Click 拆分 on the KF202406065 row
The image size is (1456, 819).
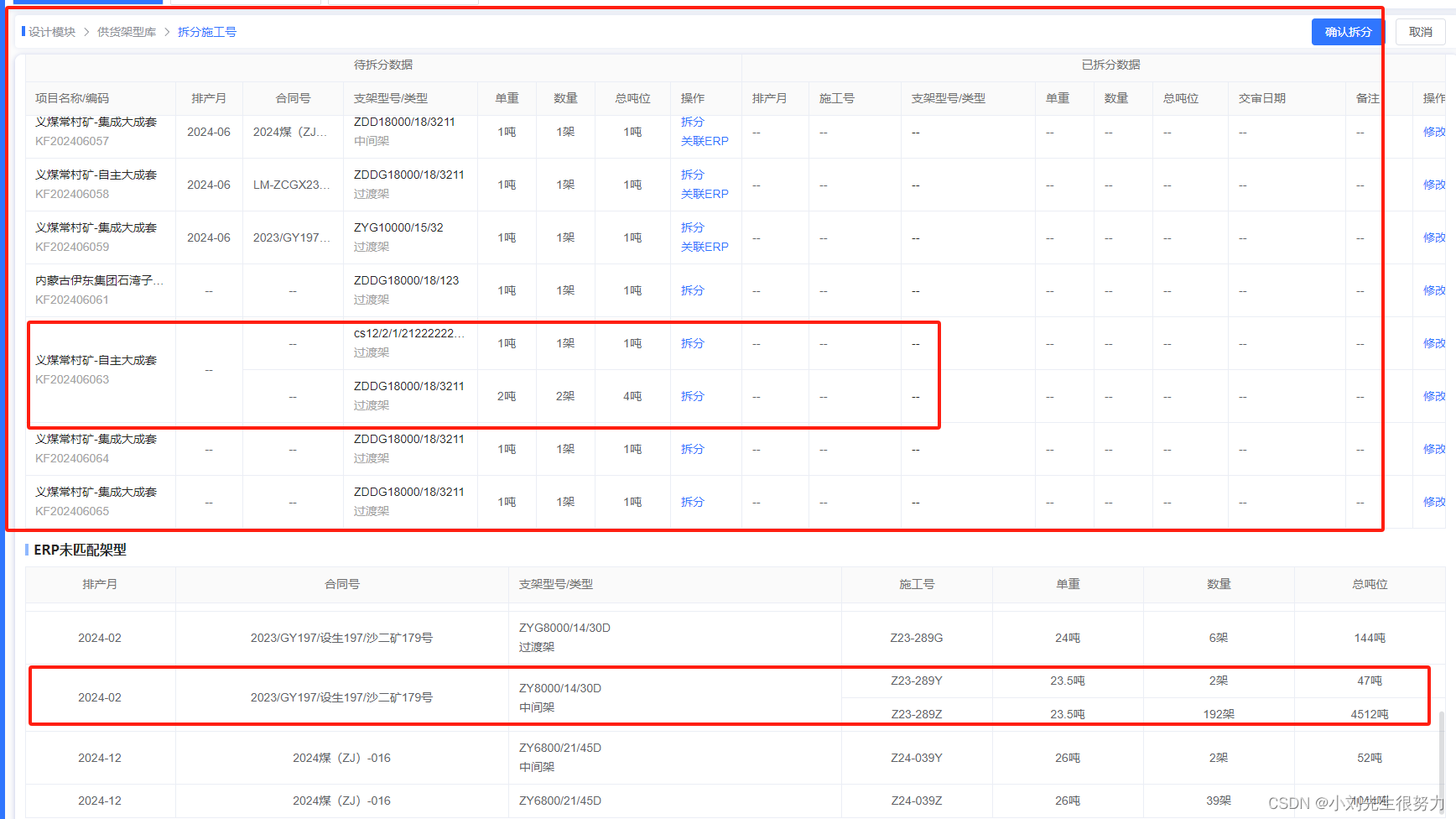click(x=692, y=501)
